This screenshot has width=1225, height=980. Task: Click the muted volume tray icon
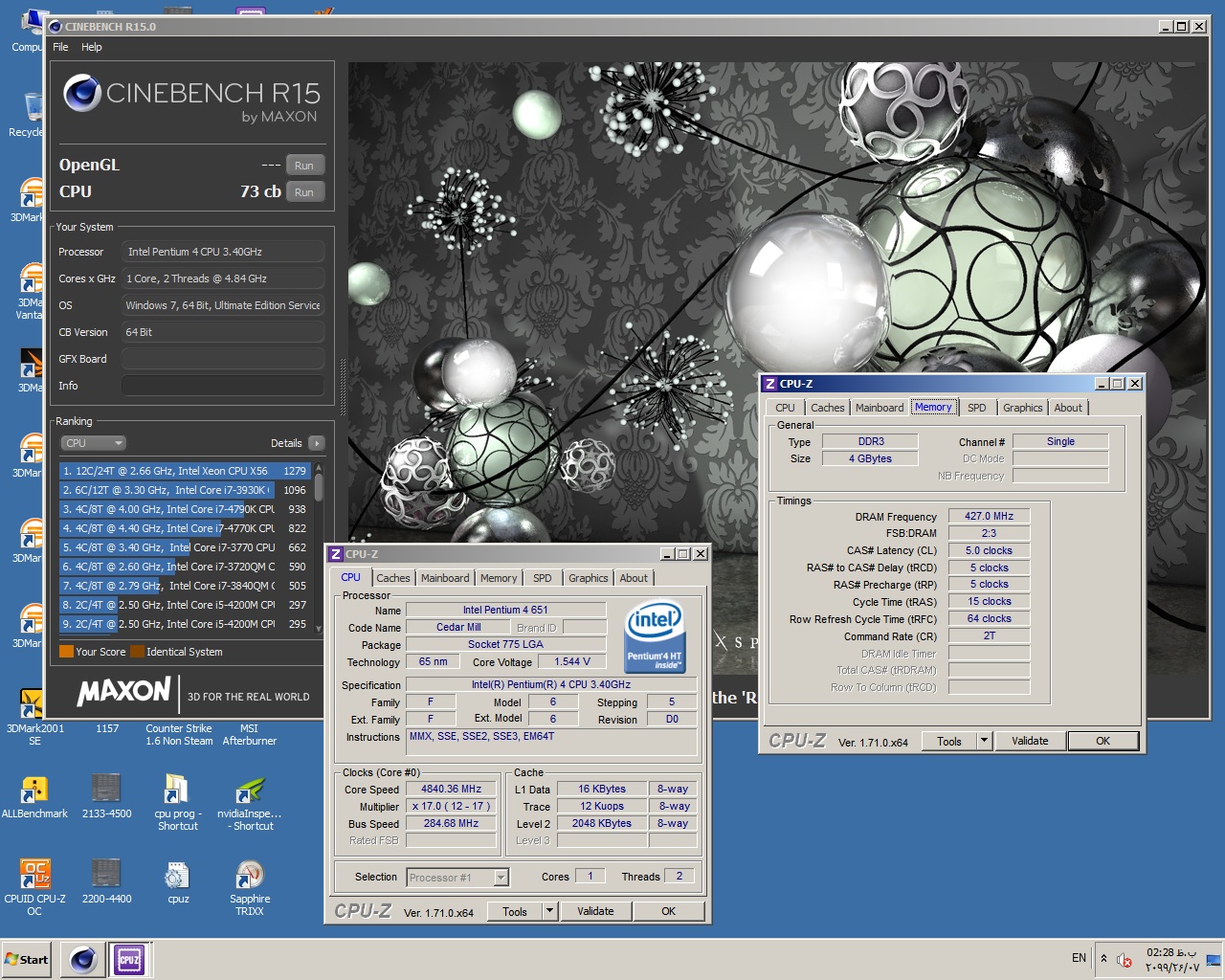coord(1125,959)
